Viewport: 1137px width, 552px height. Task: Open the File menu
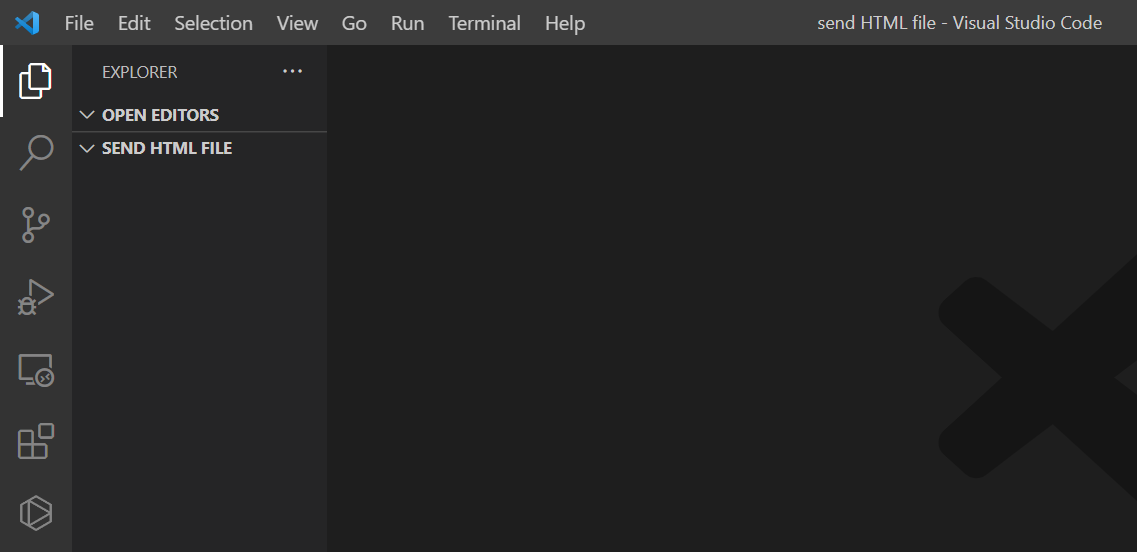coord(79,23)
